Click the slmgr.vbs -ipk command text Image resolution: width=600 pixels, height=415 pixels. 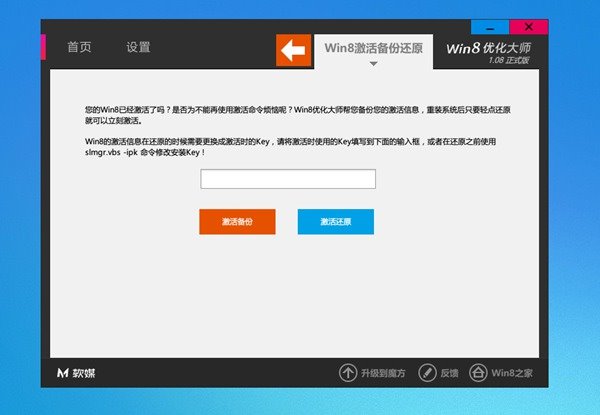pyautogui.click(x=111, y=153)
